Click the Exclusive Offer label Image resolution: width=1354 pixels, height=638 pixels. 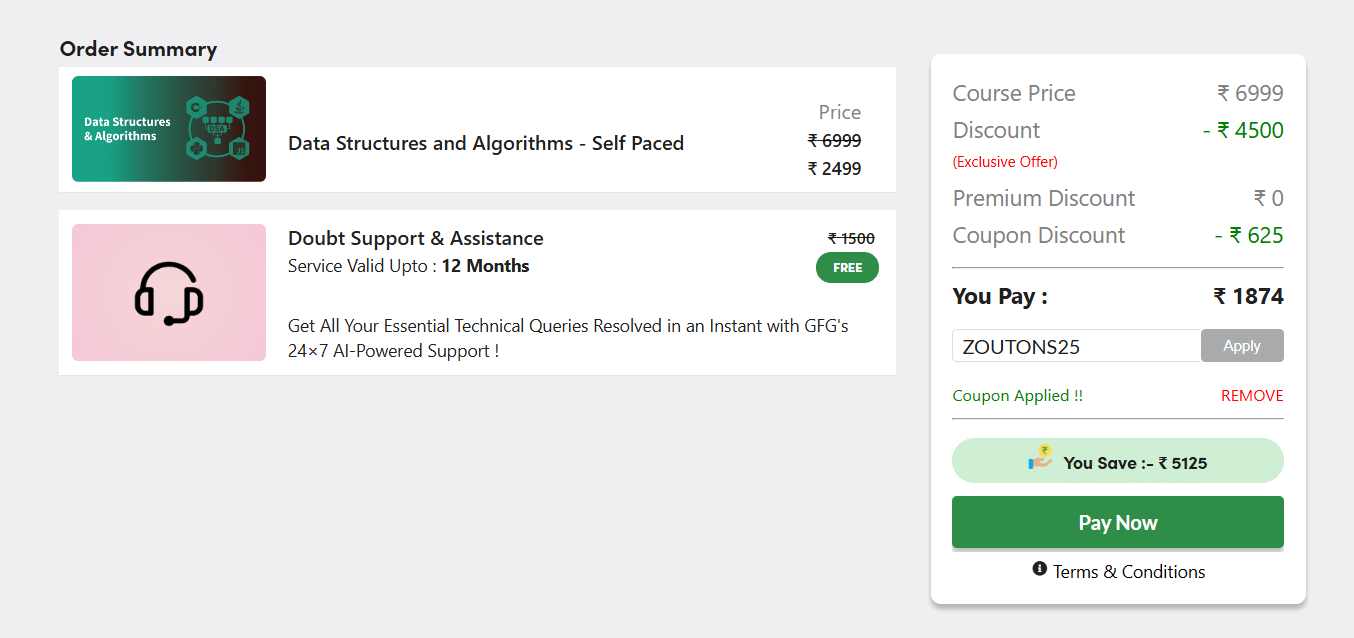[x=1005, y=161]
